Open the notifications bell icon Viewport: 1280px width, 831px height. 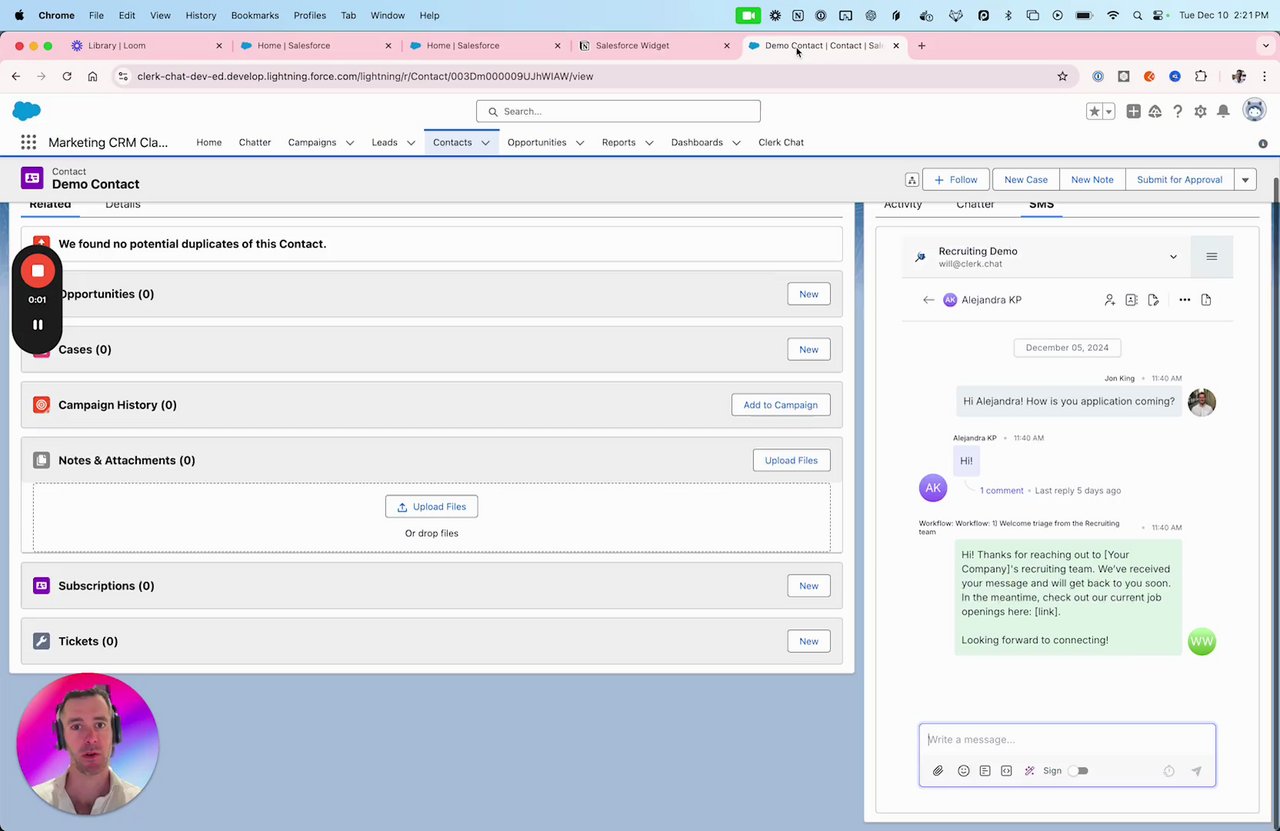[x=1223, y=111]
